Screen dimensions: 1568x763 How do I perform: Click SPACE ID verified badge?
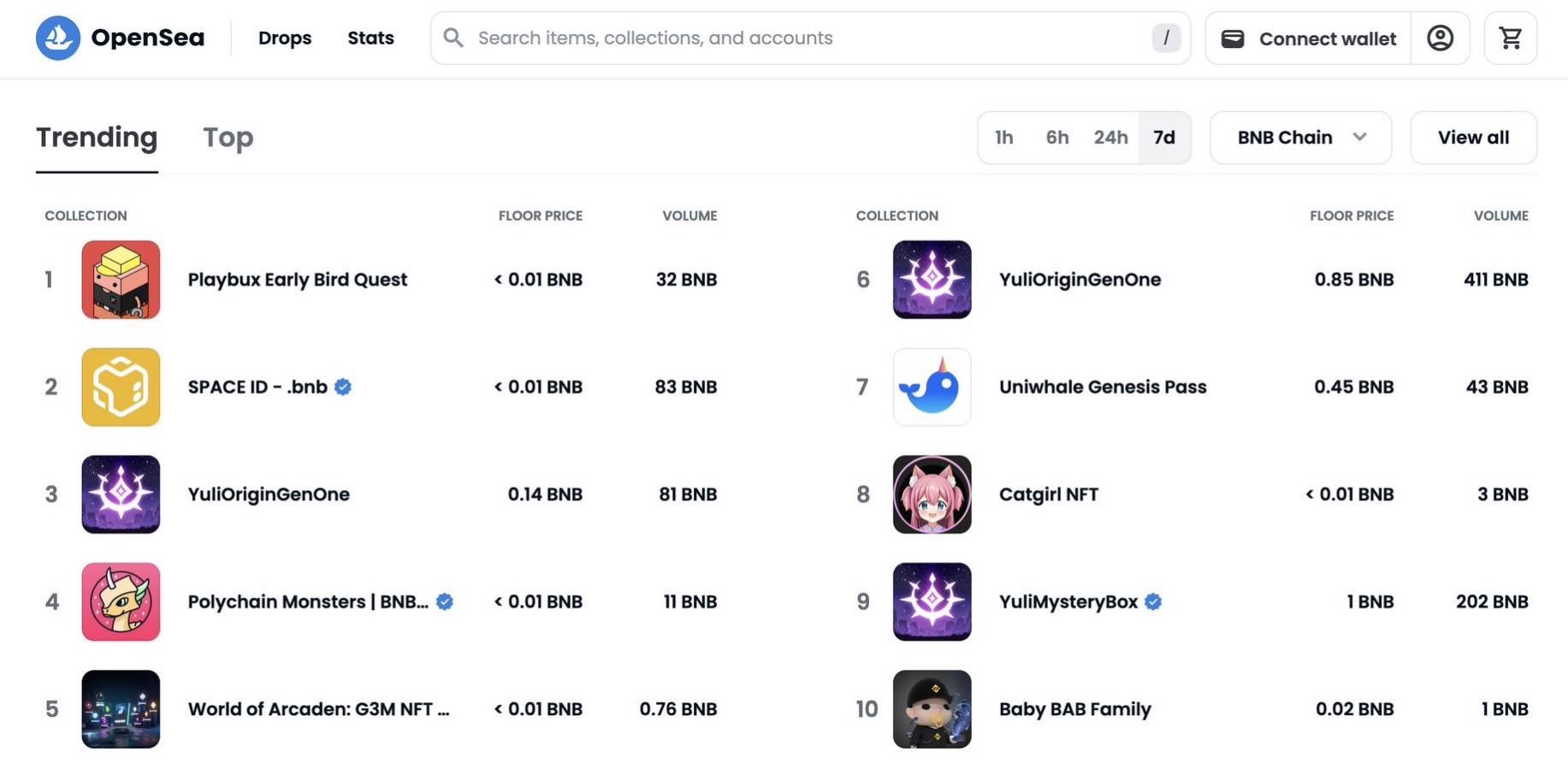point(343,387)
